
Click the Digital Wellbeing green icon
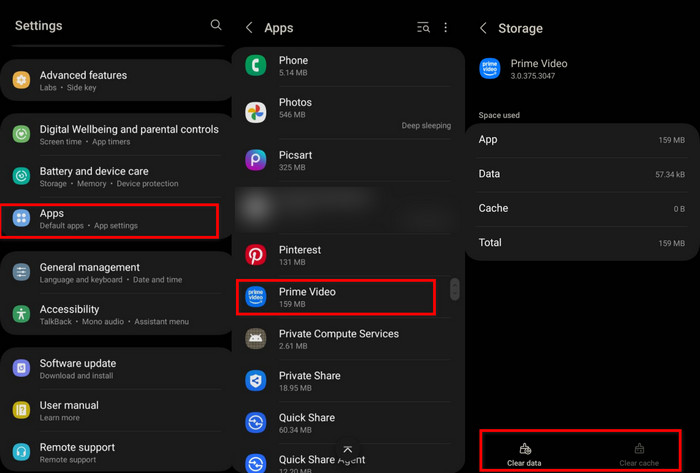21,134
